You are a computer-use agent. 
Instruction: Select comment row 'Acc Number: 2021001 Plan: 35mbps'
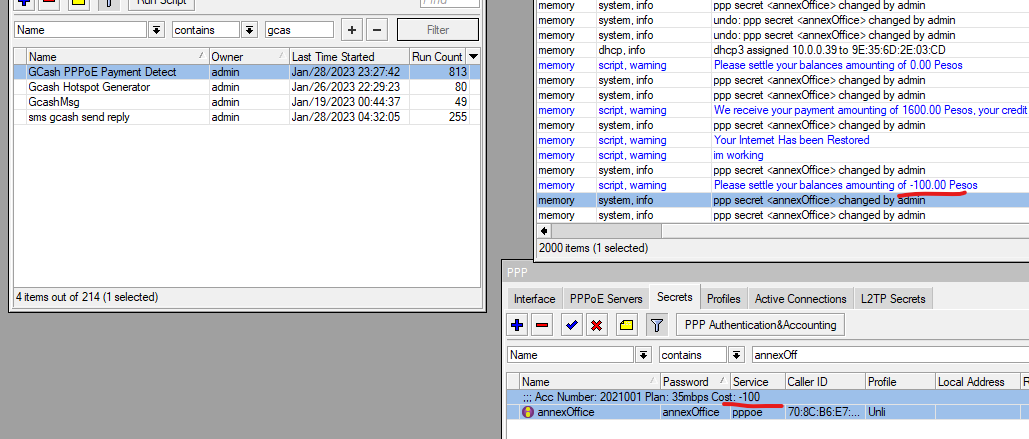(767, 396)
